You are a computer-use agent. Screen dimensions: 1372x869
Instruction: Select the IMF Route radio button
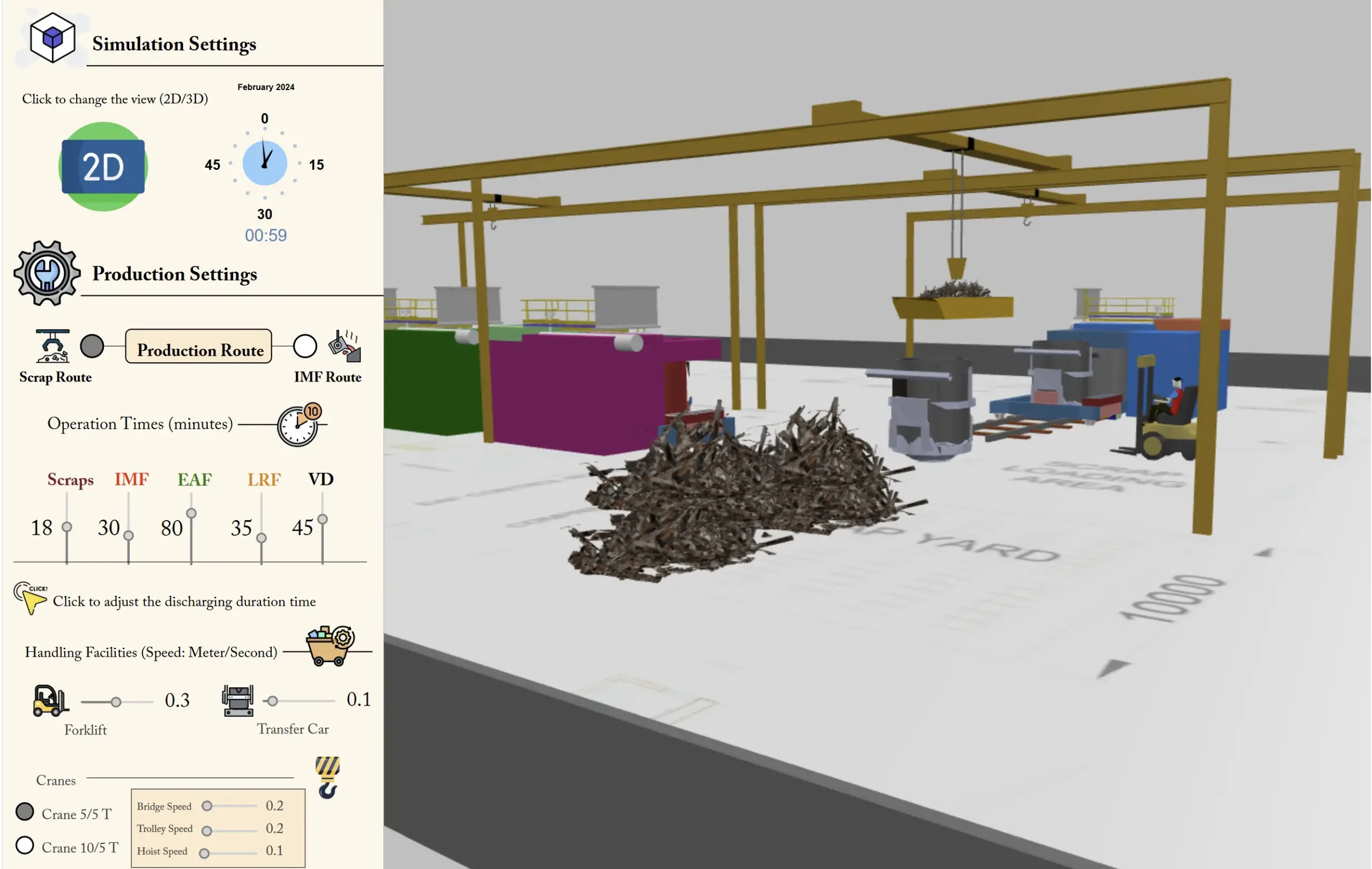click(305, 346)
